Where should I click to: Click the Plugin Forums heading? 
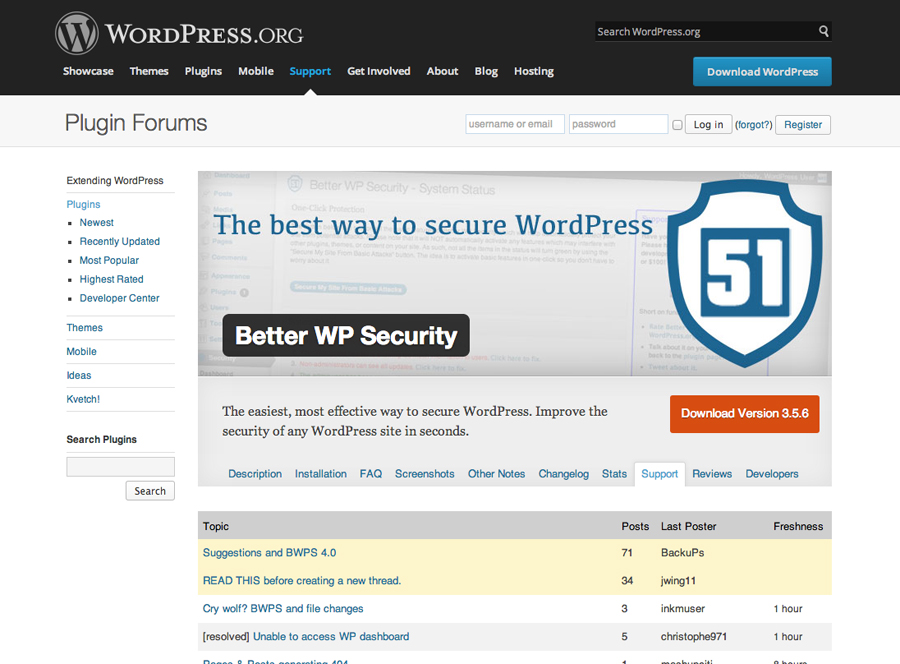click(x=136, y=123)
